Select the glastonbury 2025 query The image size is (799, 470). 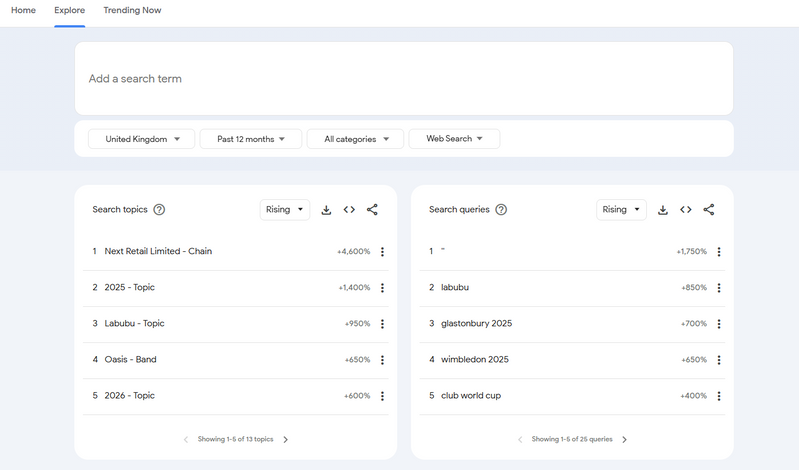(x=476, y=324)
